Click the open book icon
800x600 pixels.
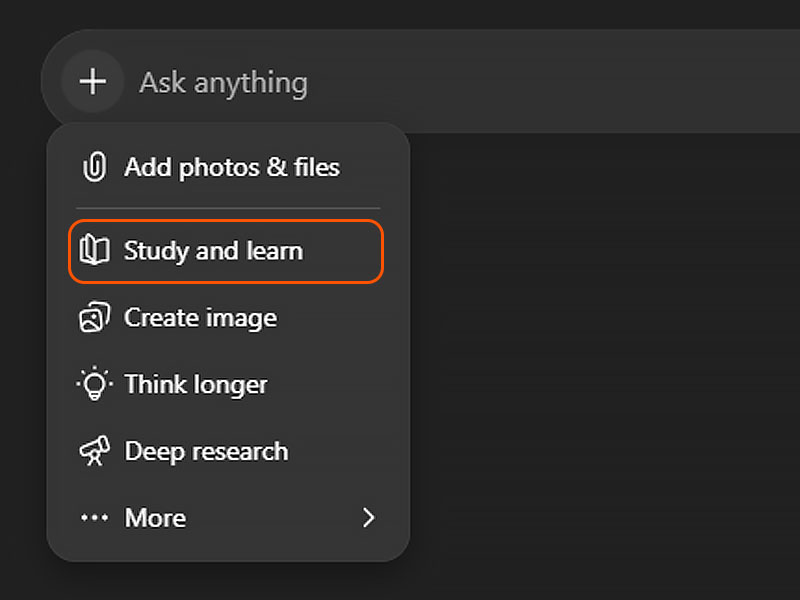pos(94,251)
